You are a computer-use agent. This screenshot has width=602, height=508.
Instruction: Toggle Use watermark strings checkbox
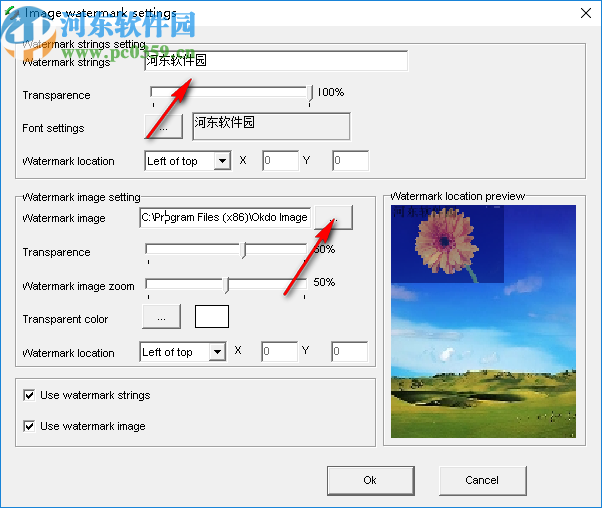tap(29, 395)
